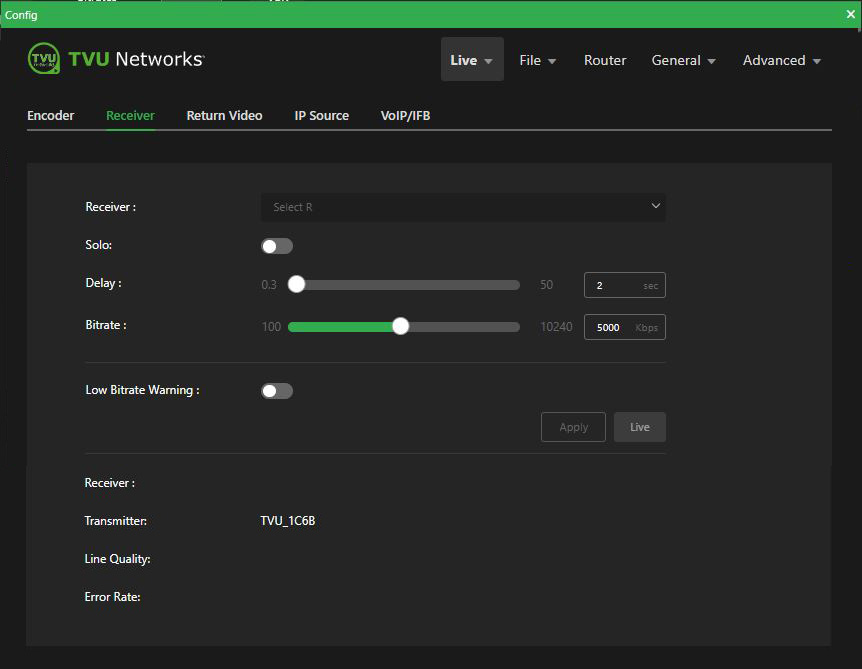Enable the Solo toggle
Screen dimensions: 862x669
click(276, 245)
